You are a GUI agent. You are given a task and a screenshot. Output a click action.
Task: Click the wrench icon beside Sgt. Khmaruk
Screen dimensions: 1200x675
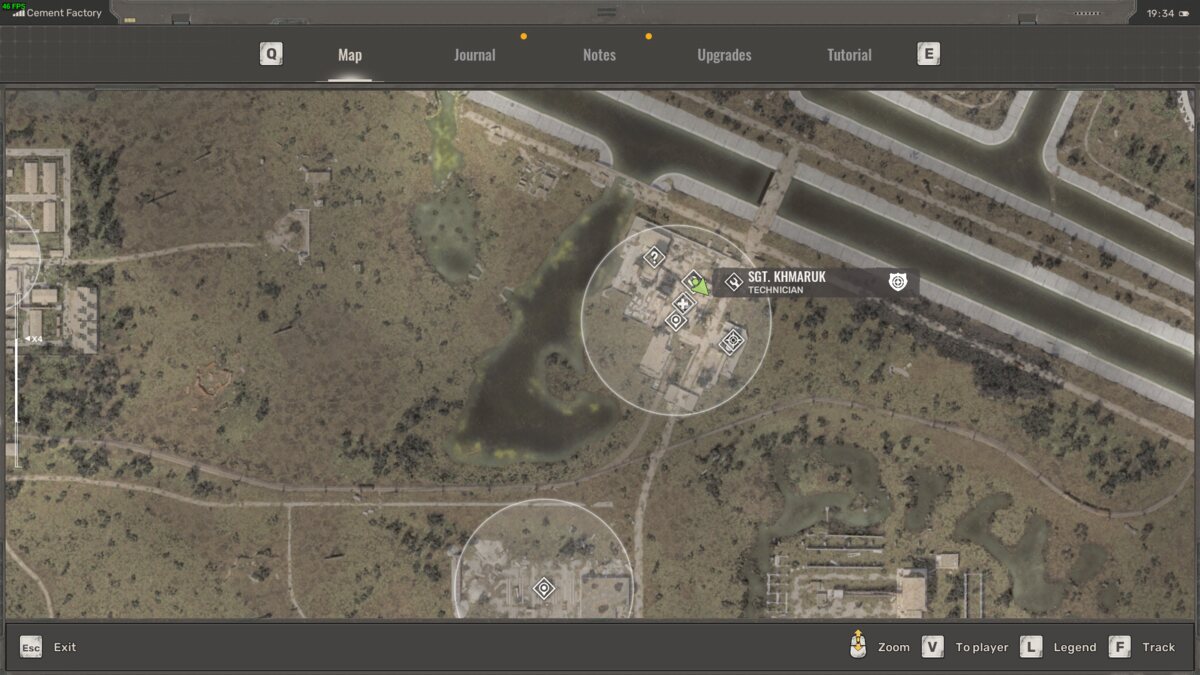tap(733, 283)
